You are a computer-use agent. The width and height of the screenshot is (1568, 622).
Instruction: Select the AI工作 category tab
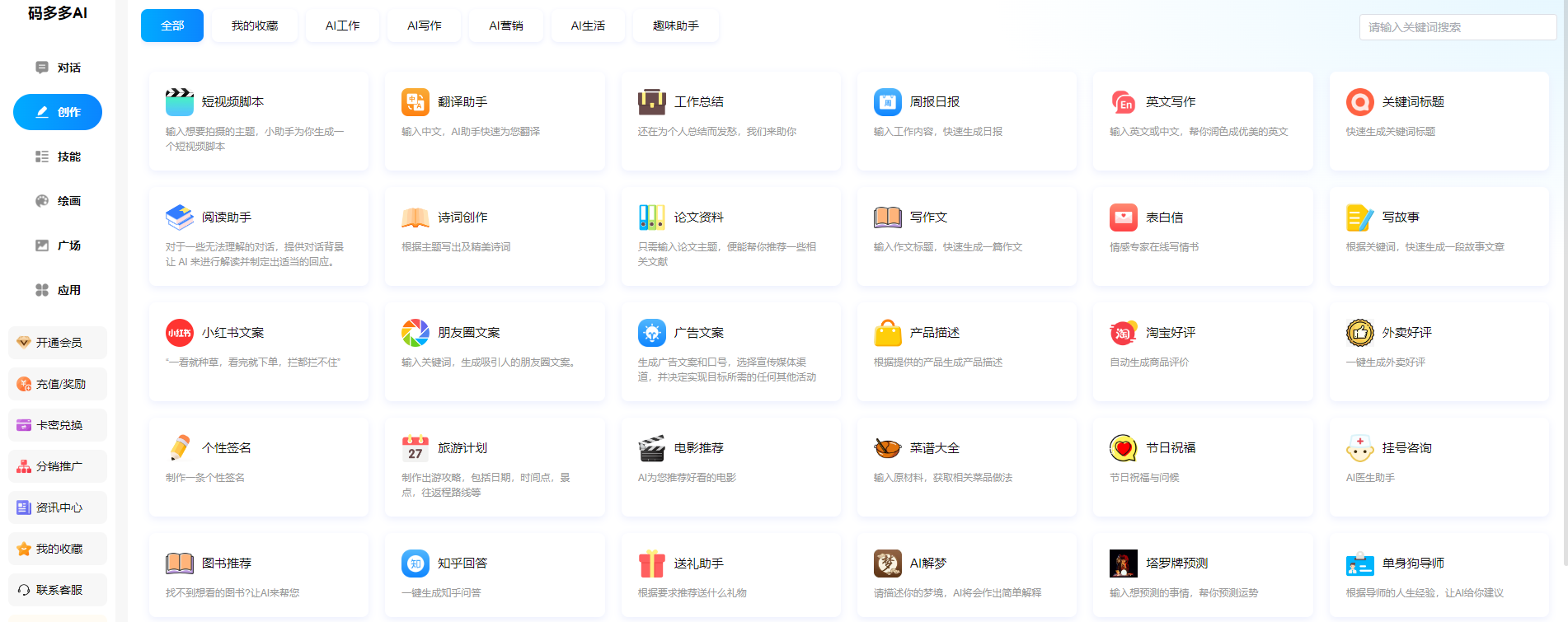(x=343, y=26)
